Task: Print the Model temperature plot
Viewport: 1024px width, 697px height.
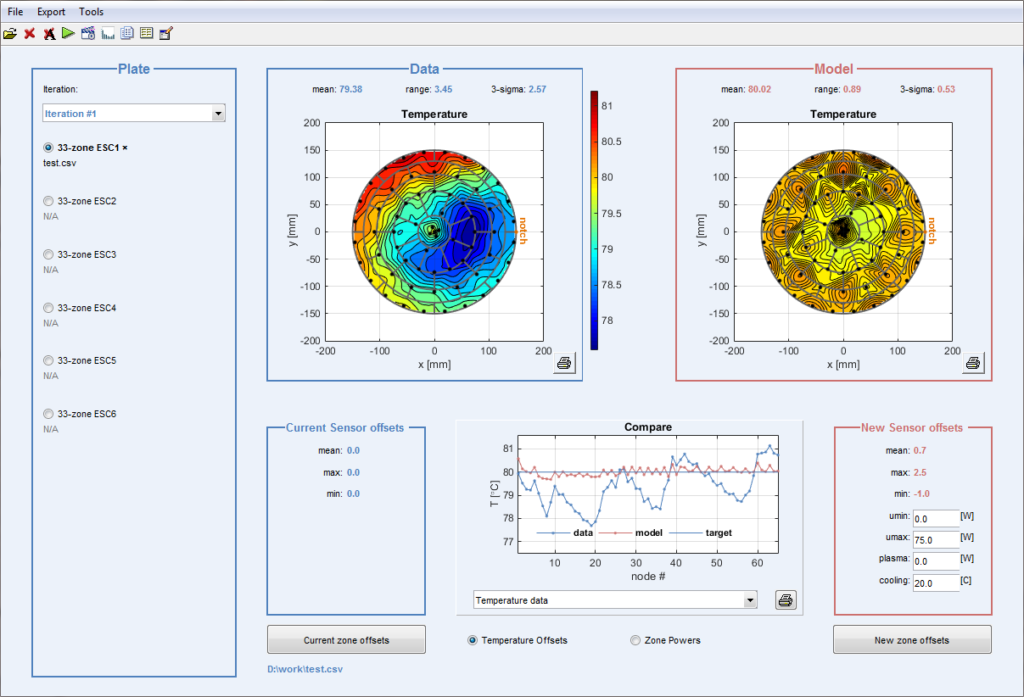Action: tap(973, 363)
